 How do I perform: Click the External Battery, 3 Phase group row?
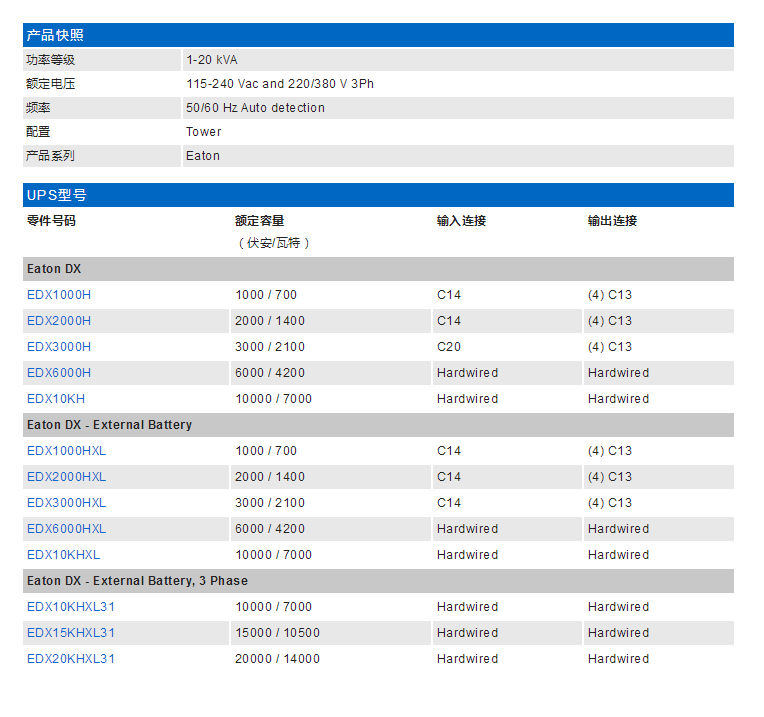pyautogui.click(x=378, y=581)
